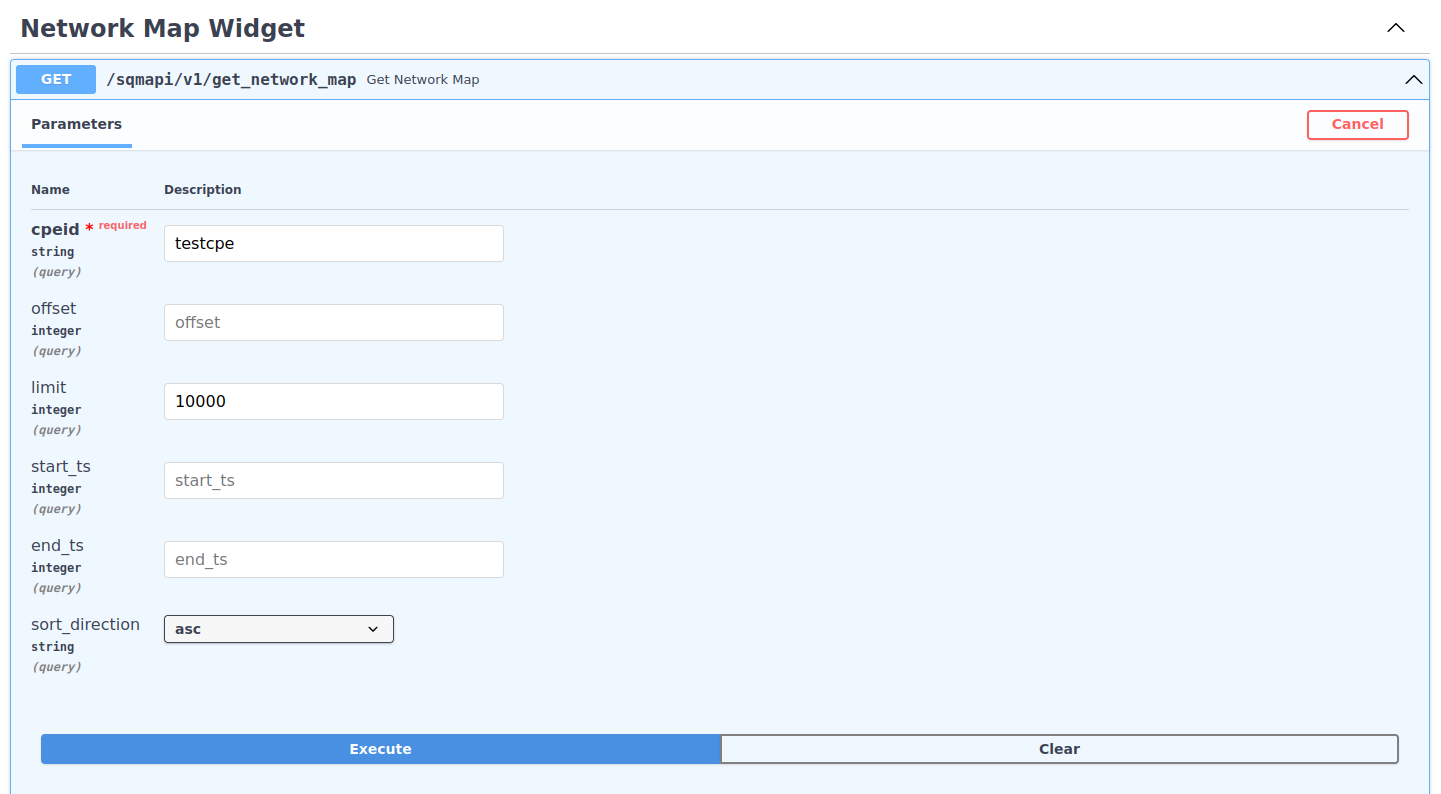Click the Description column header

pos(203,190)
